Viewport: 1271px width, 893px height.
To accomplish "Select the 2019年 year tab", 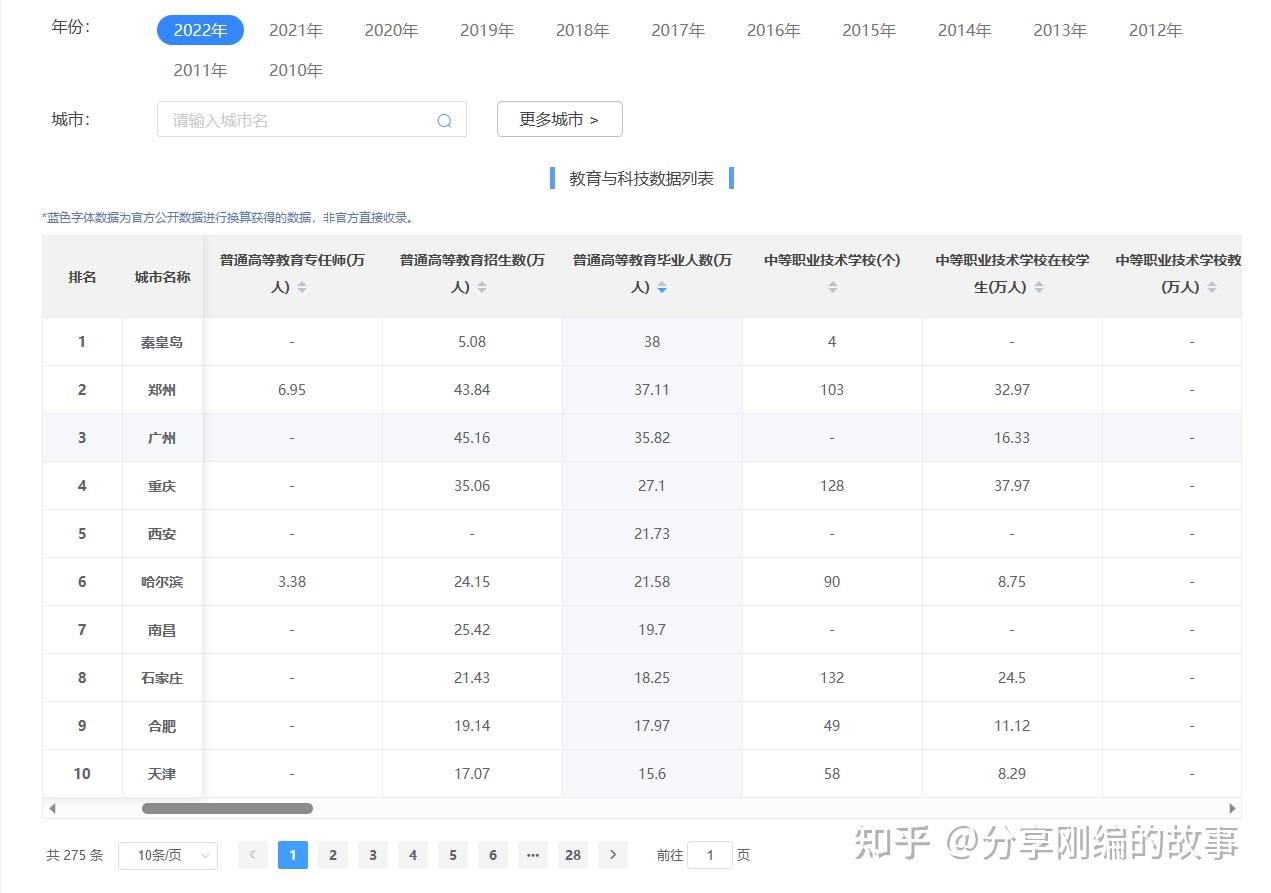I will 487,30.
